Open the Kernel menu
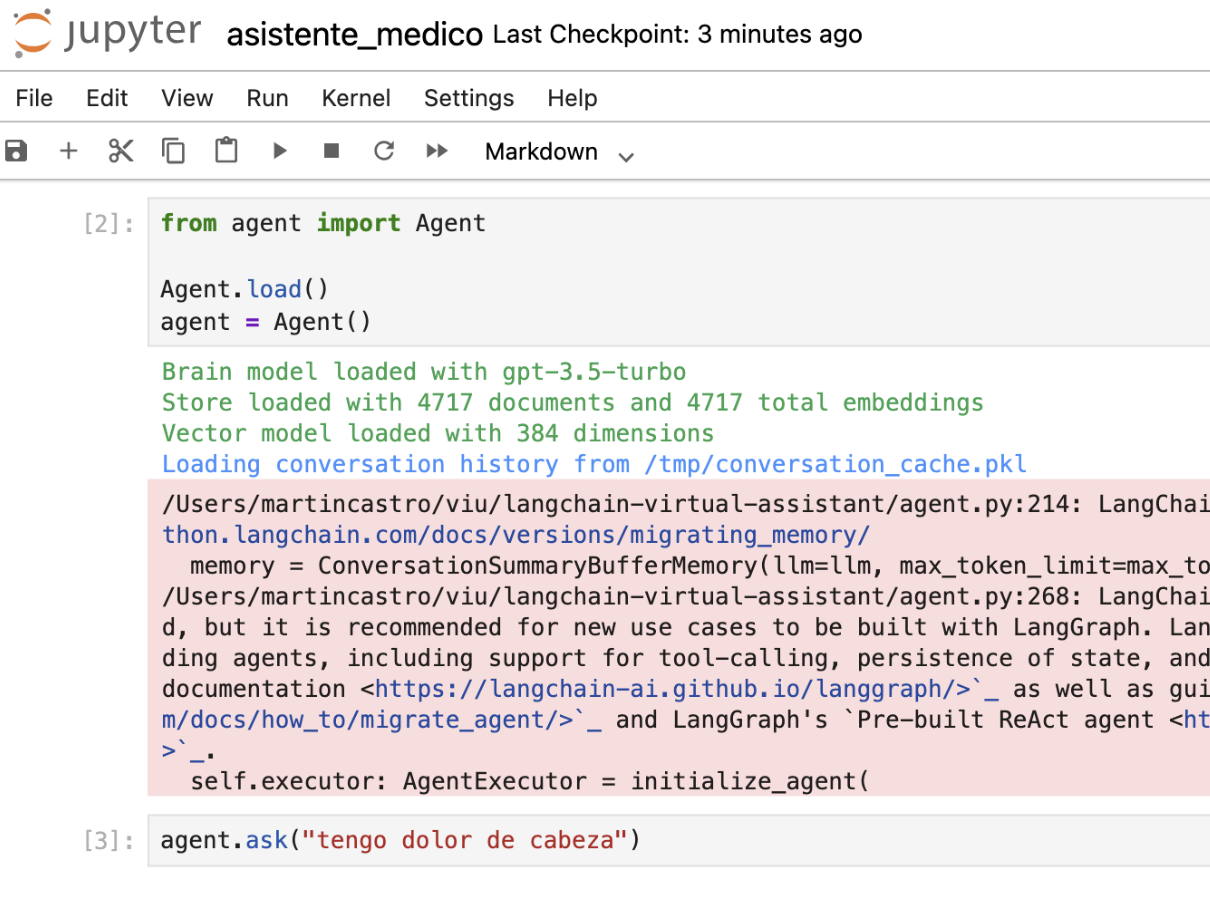Image resolution: width=1210 pixels, height=904 pixels. [x=356, y=98]
